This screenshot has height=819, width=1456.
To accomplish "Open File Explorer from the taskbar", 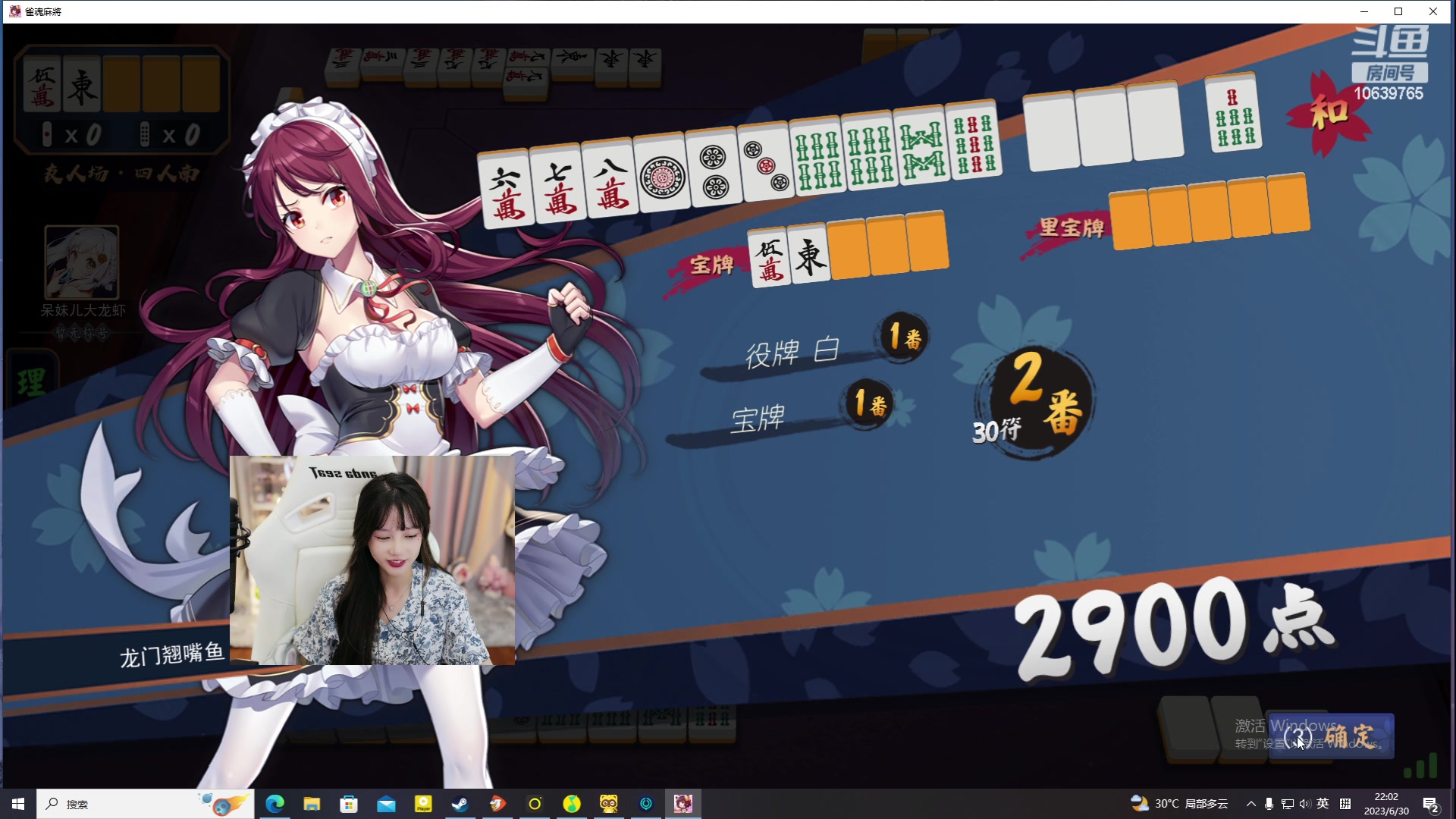I will (x=312, y=804).
